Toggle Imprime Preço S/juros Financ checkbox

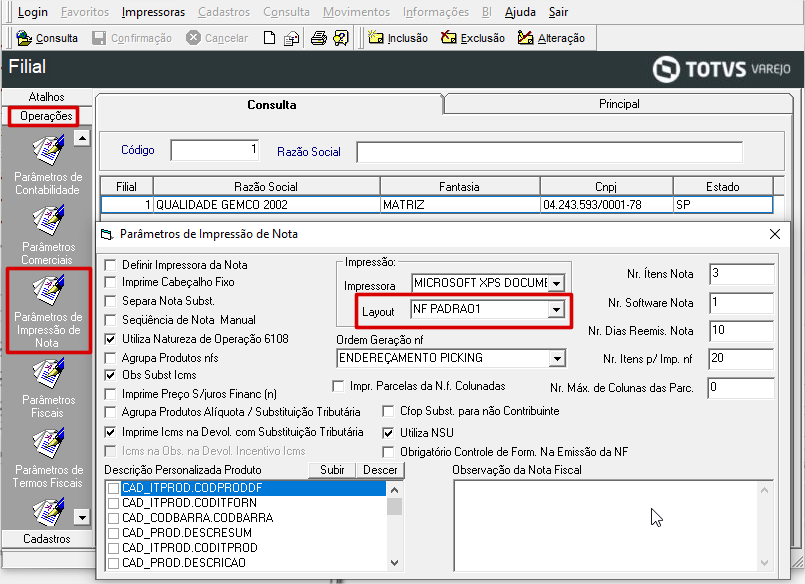pyautogui.click(x=110, y=394)
